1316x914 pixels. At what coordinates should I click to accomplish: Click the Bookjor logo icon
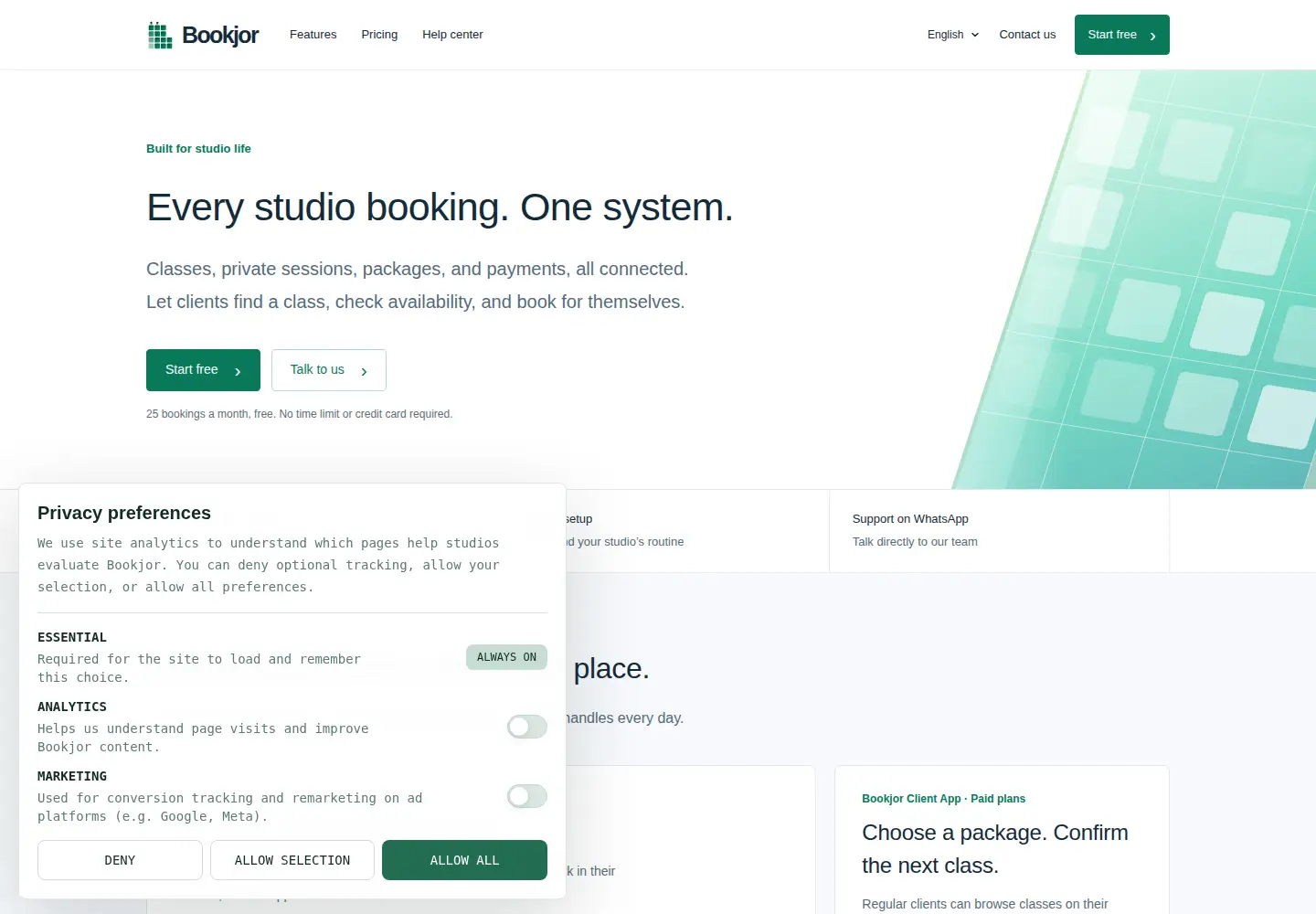[160, 35]
